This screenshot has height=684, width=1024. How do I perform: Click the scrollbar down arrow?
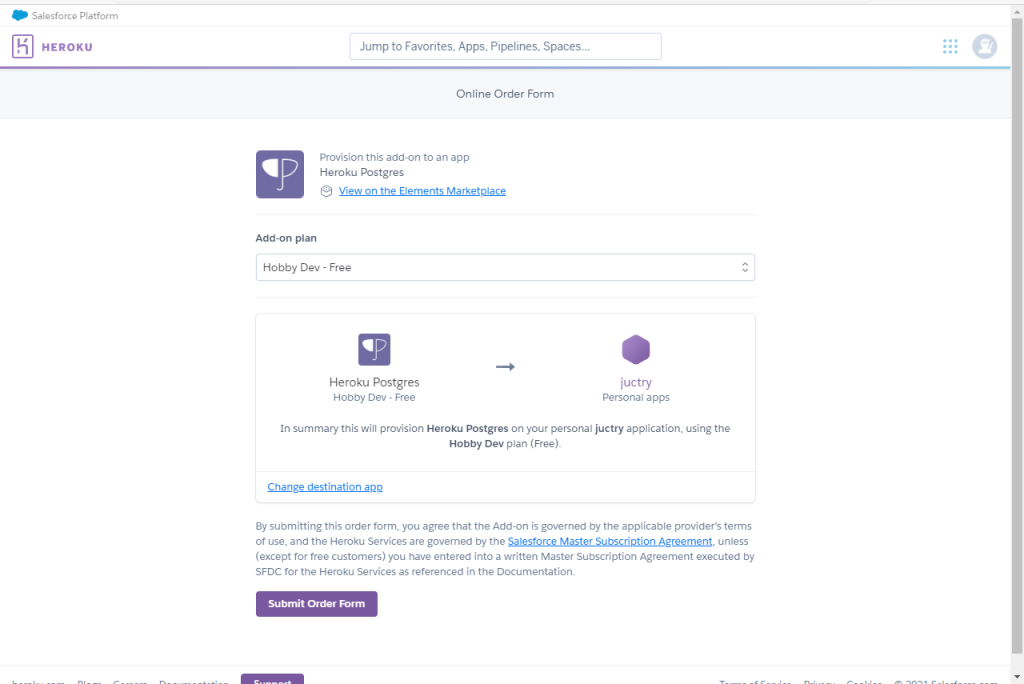(1017, 677)
